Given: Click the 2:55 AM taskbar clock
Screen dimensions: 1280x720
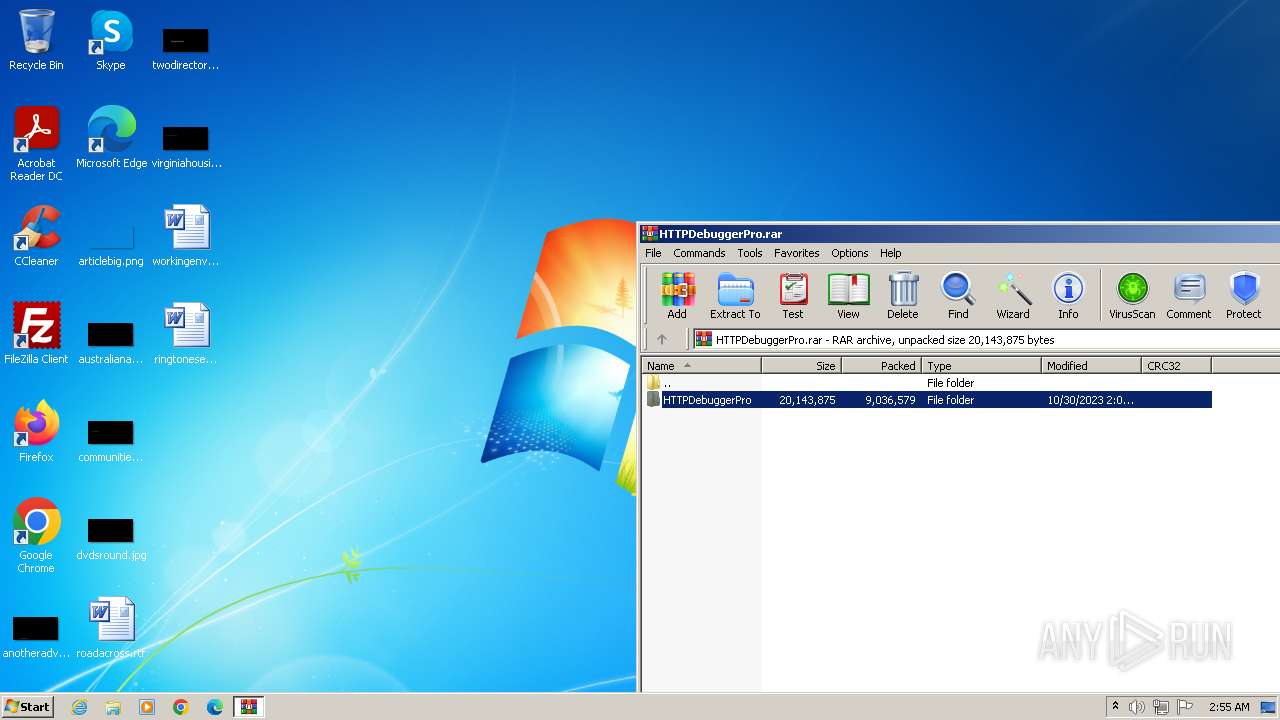Looking at the screenshot, I should [1229, 707].
